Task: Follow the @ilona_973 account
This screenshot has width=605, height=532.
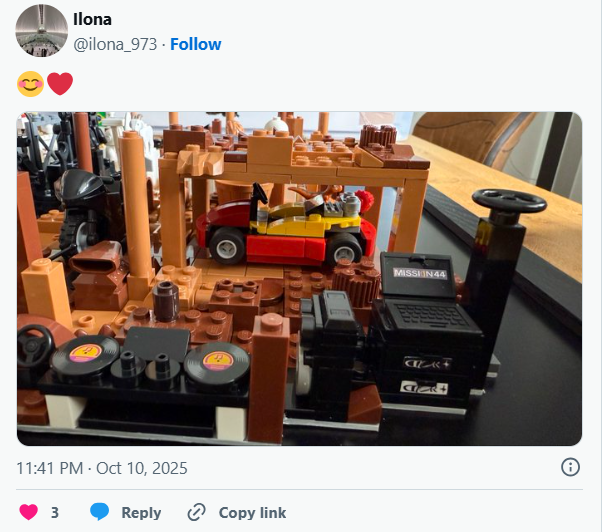Action: pos(196,44)
